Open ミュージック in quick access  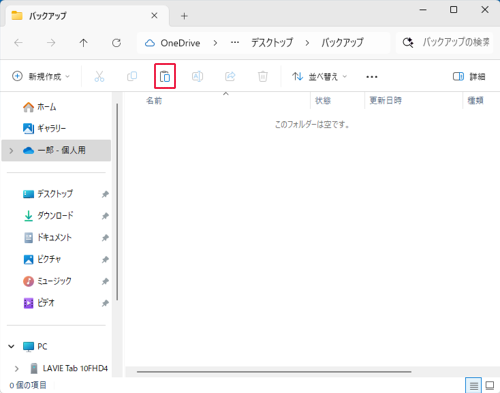coord(47,281)
